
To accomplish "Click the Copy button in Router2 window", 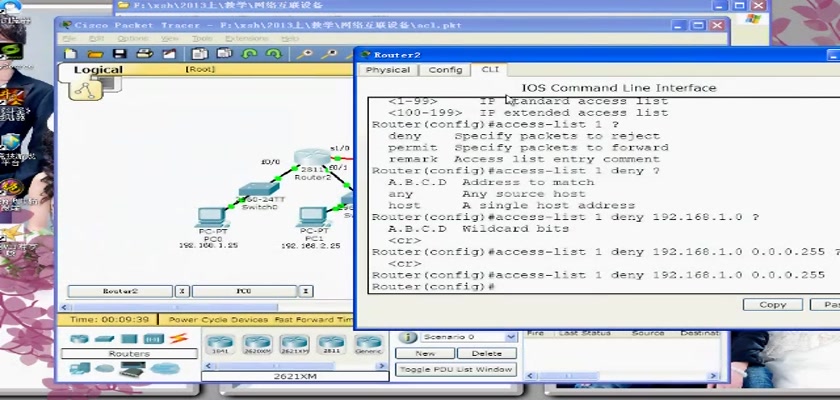I will point(772,305).
